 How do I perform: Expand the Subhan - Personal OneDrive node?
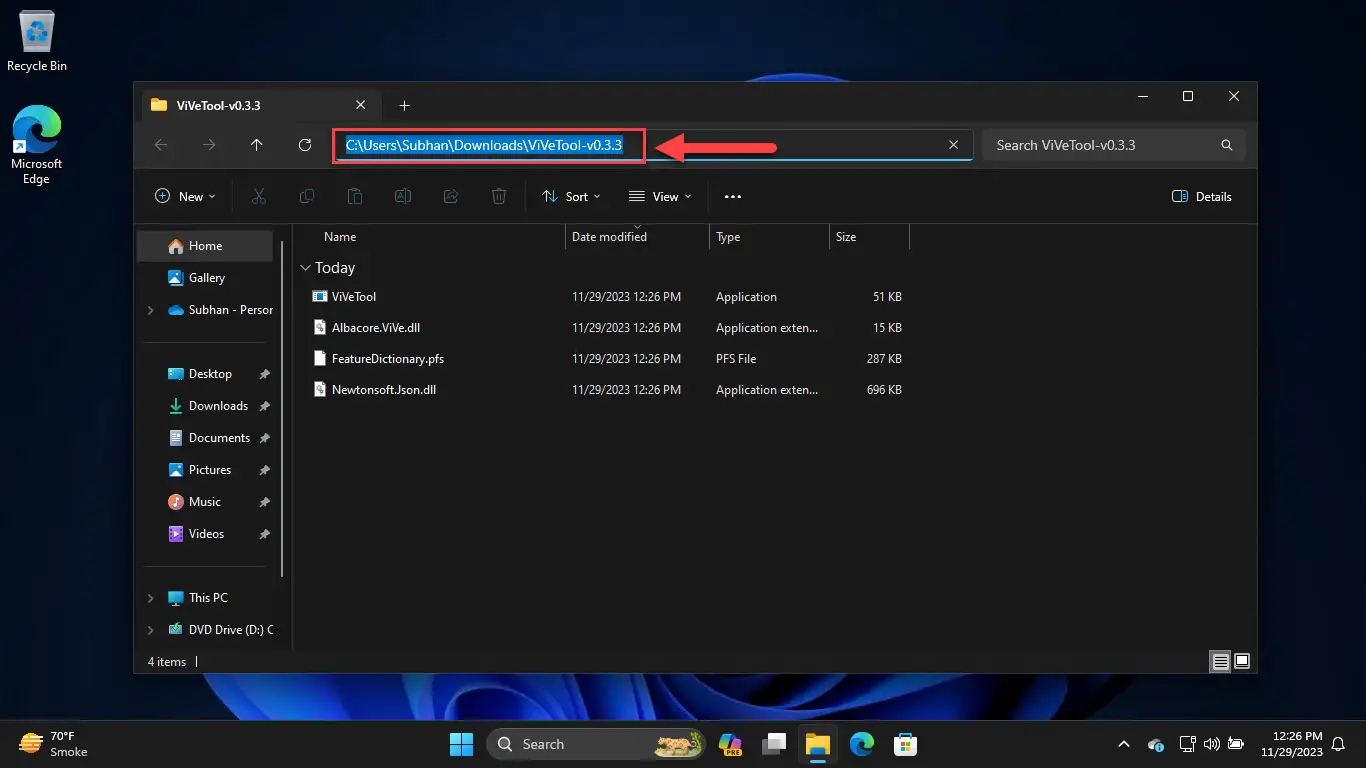[x=151, y=310]
